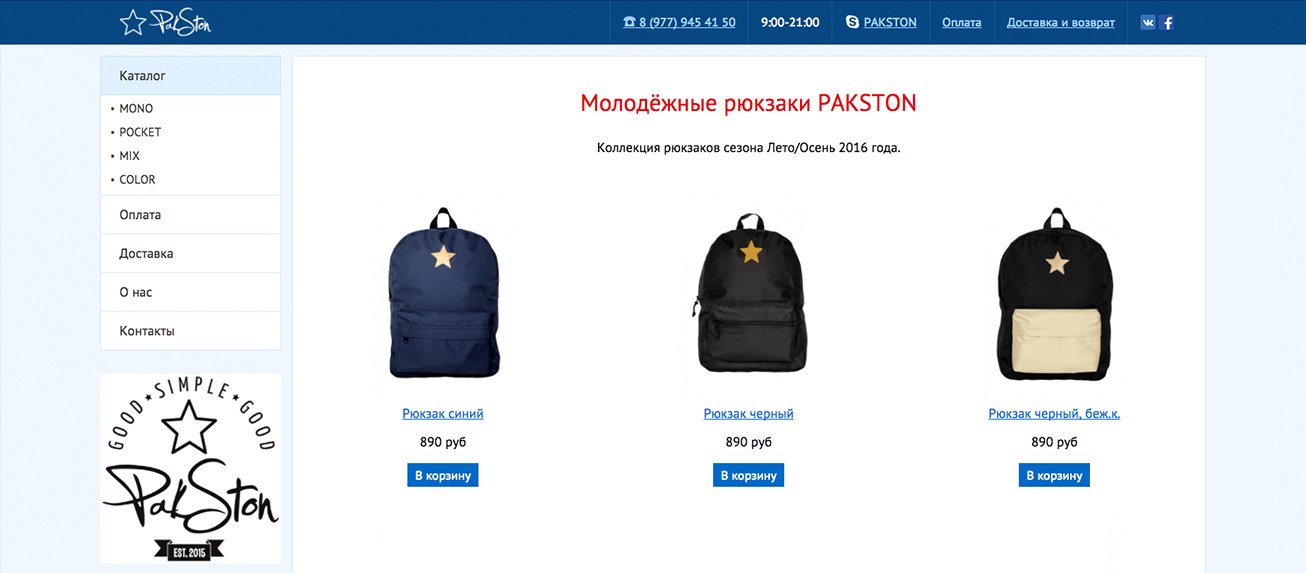Click the Skype icon beside PAKSTON
The height and width of the screenshot is (573, 1306).
[x=852, y=22]
